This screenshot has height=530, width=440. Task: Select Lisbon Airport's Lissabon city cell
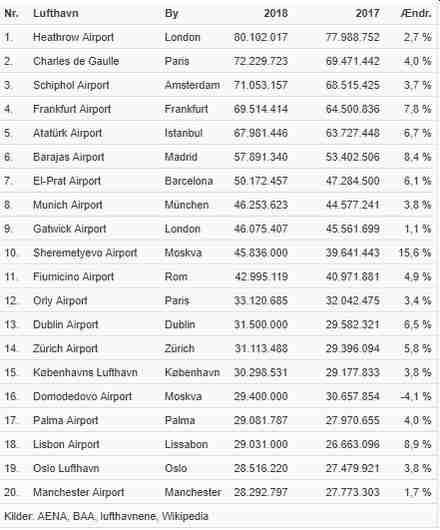(186, 444)
